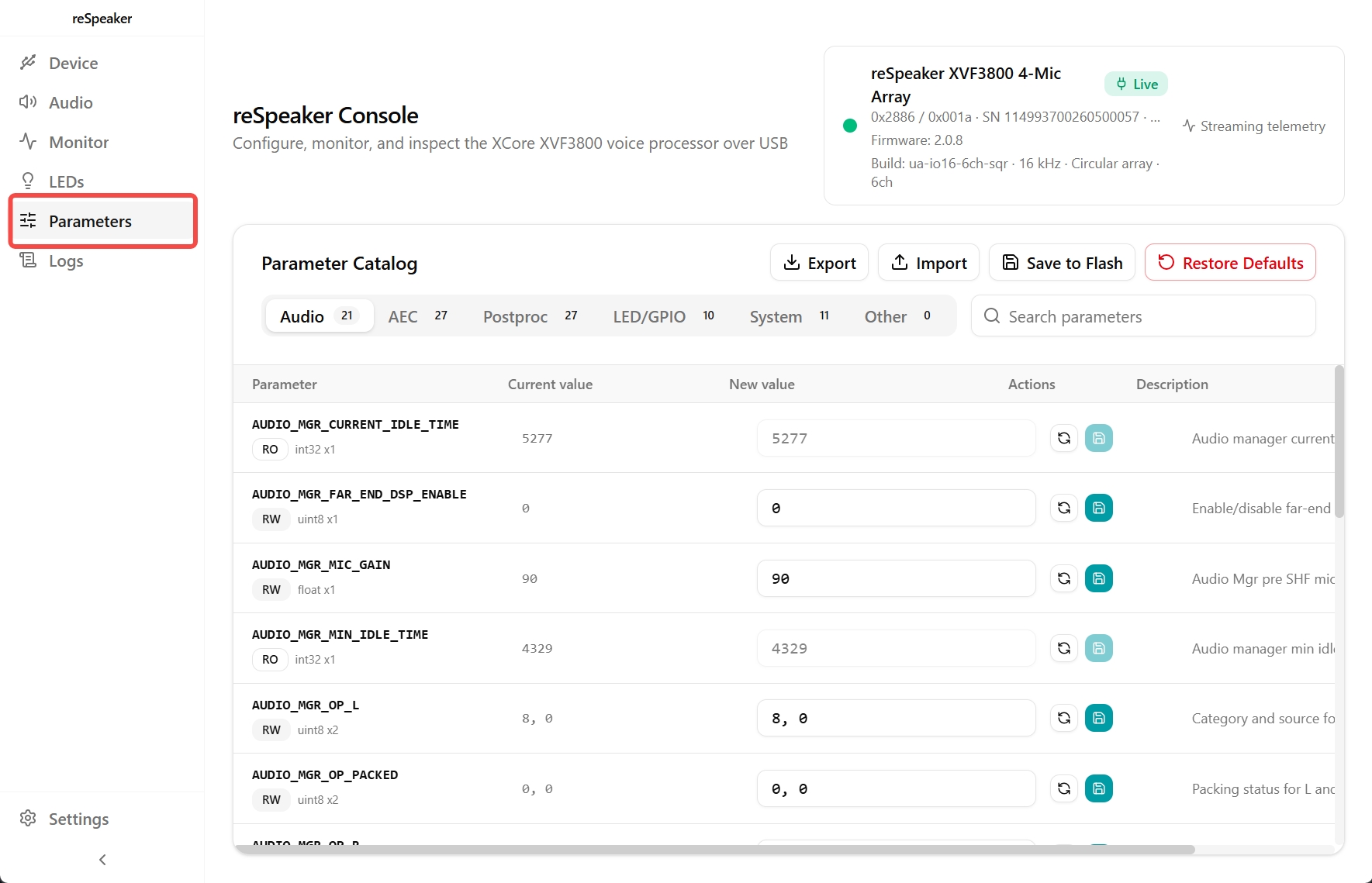Click the Audio speaker icon
Viewport: 1372px width, 883px height.
coord(28,102)
